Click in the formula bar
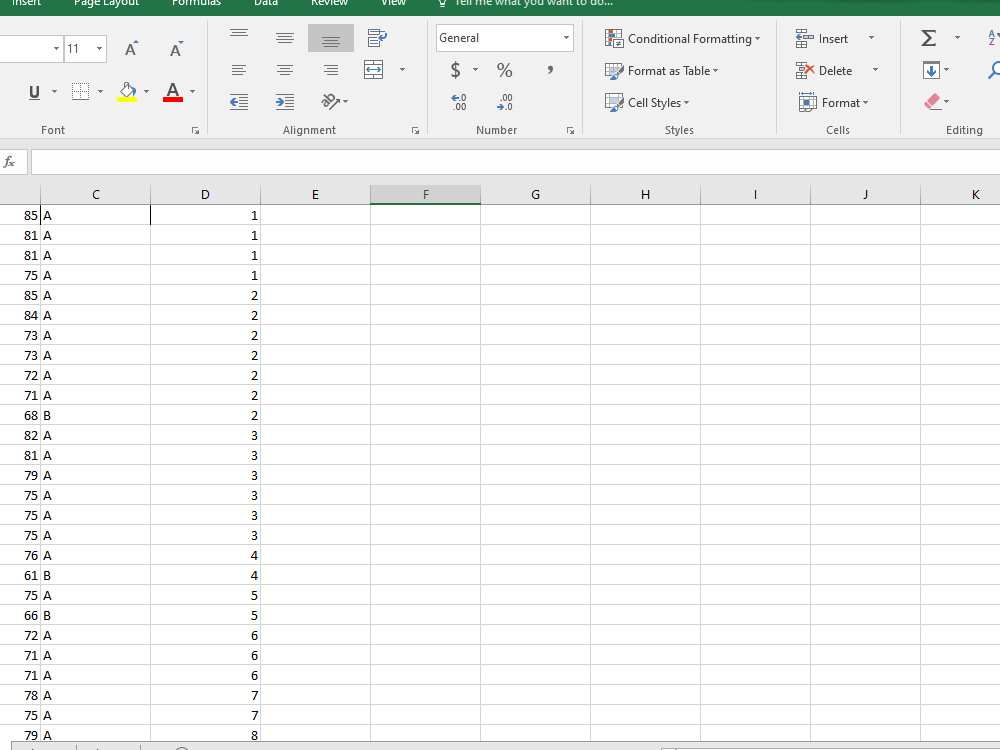Viewport: 1000px width, 750px height. pos(515,162)
